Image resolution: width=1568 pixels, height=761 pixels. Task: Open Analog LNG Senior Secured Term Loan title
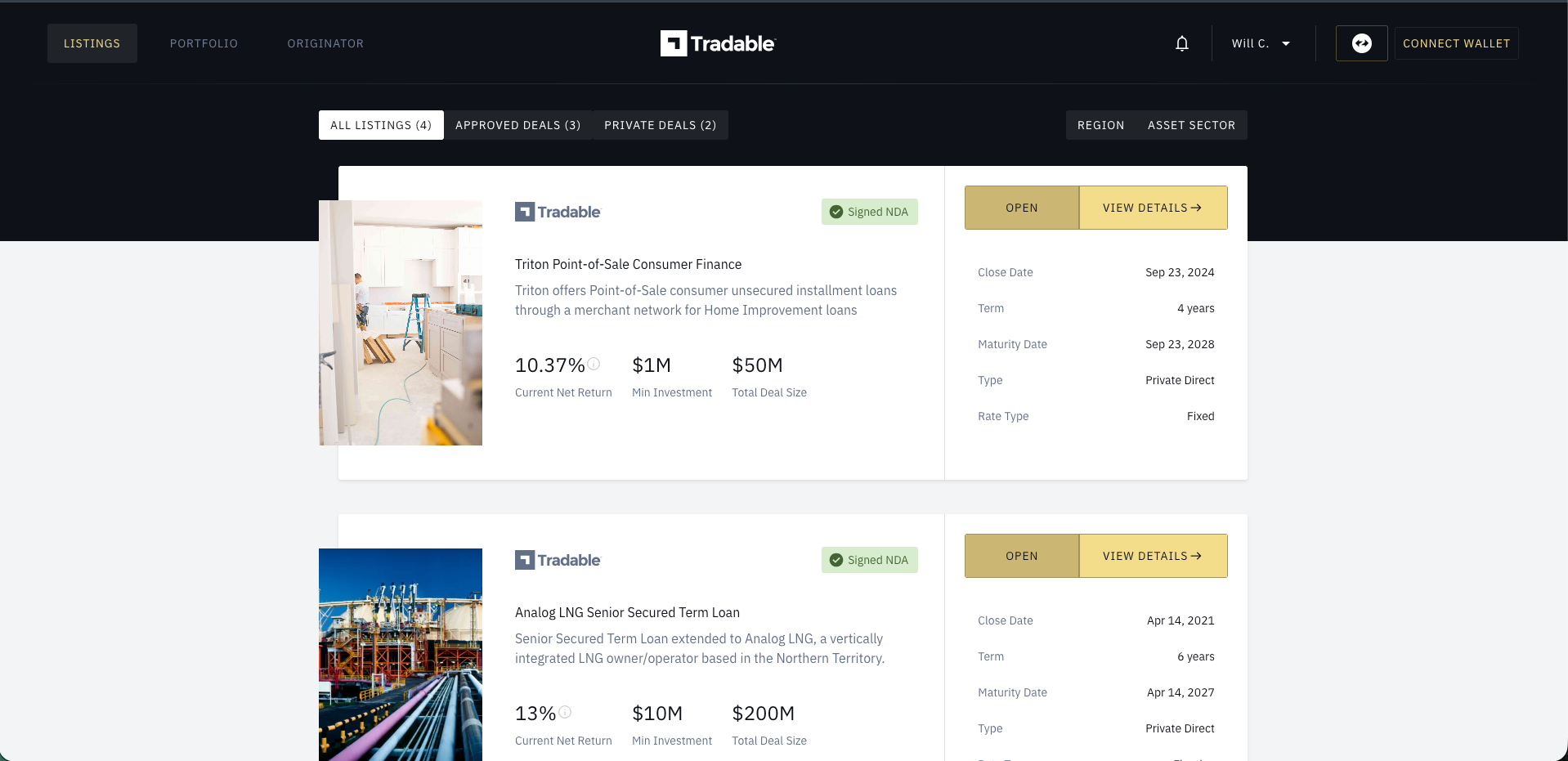(627, 612)
